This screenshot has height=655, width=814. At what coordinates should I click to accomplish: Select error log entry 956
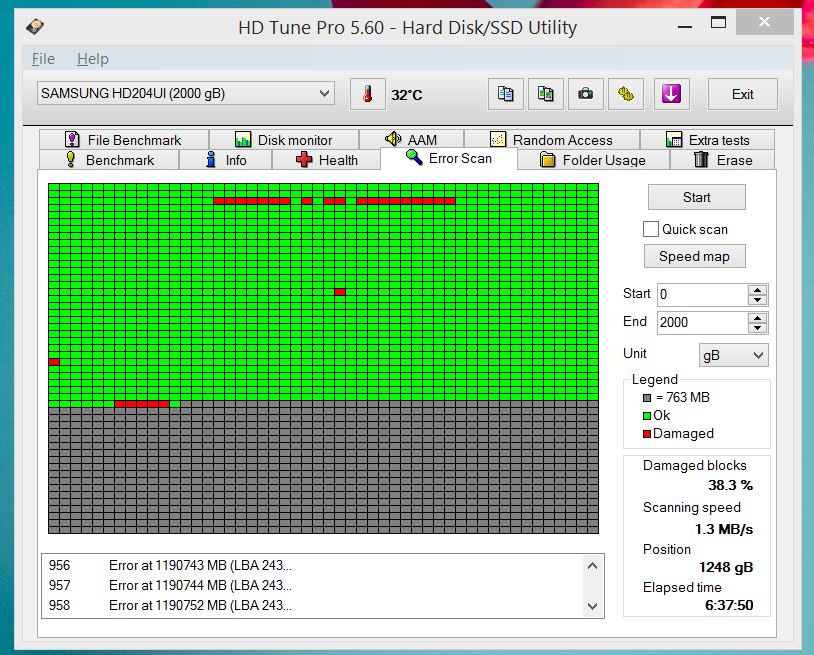pos(313,565)
